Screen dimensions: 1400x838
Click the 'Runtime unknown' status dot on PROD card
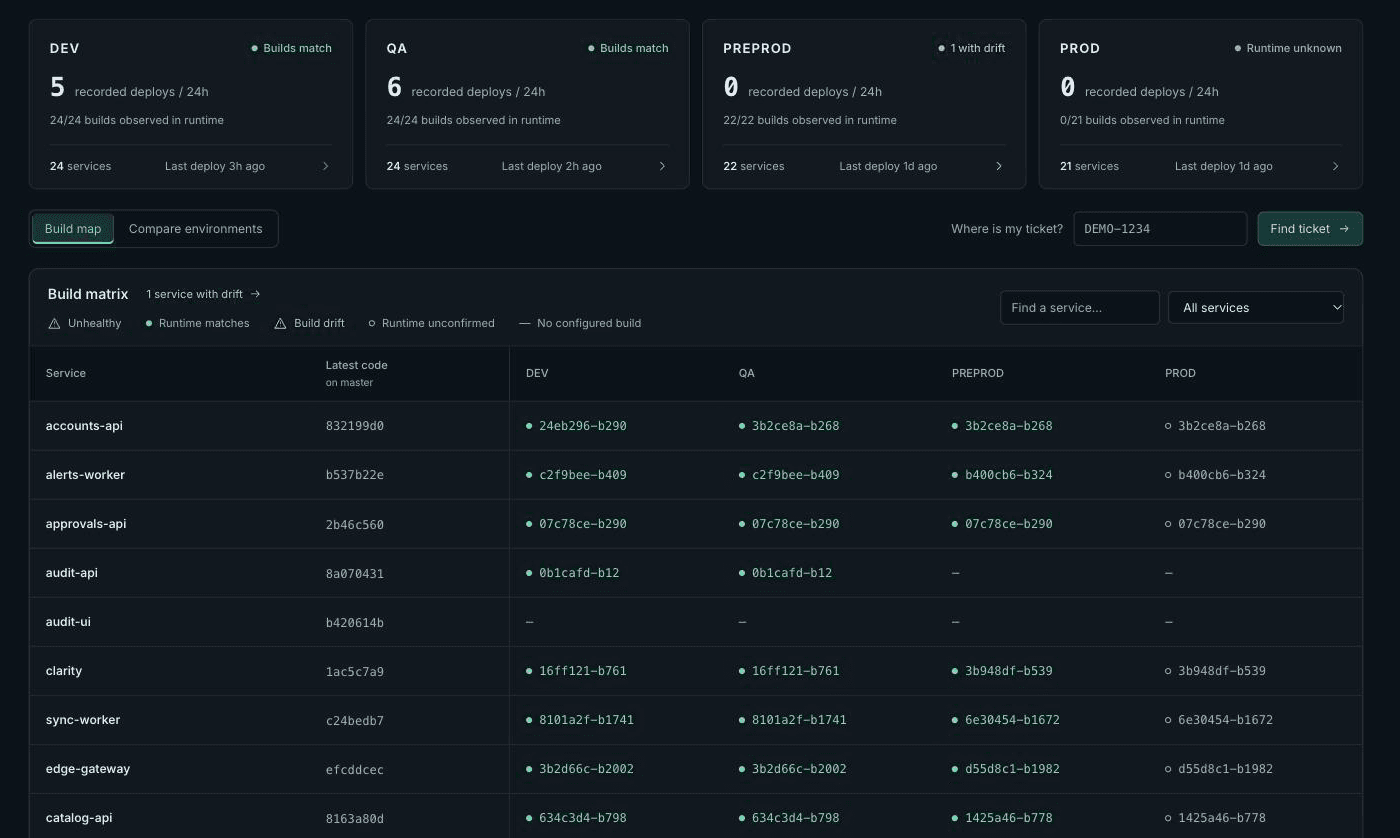(1237, 48)
